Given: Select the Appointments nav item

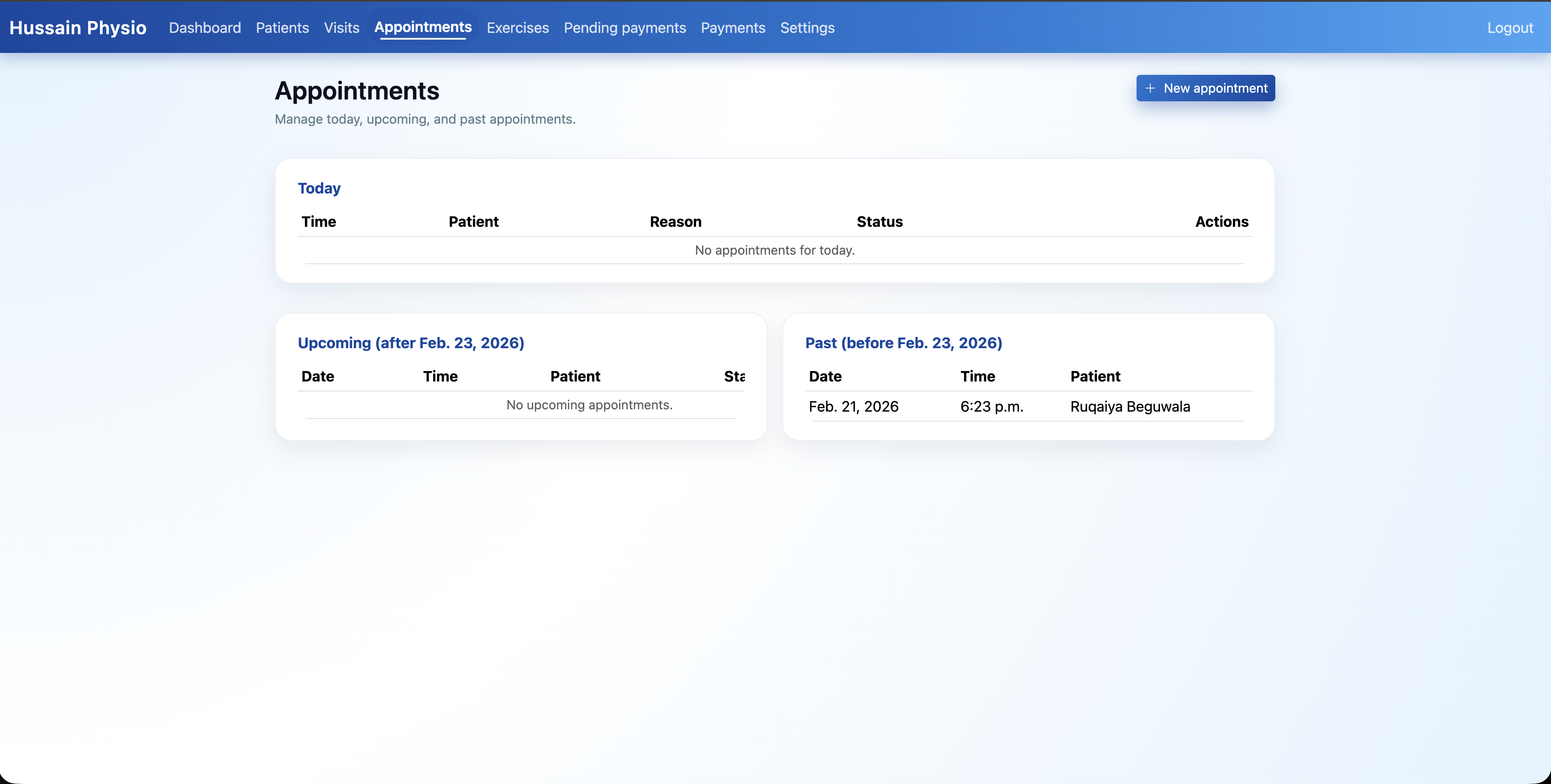Looking at the screenshot, I should pyautogui.click(x=423, y=27).
